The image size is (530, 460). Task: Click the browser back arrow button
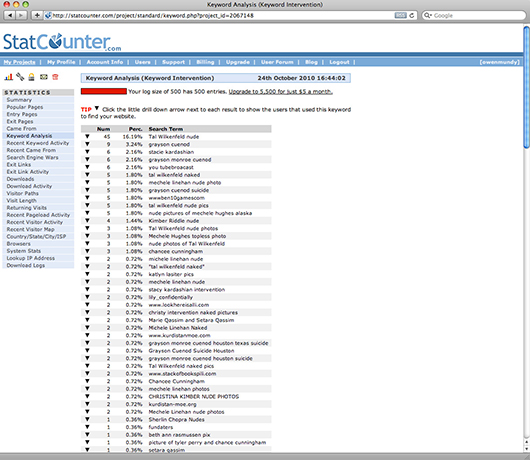point(10,15)
